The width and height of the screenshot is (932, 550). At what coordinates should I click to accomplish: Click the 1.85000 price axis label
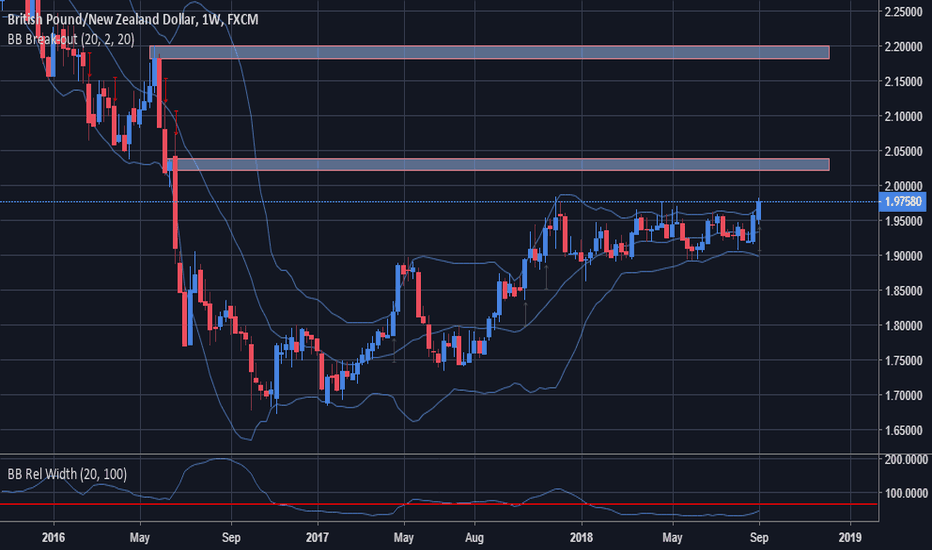(x=903, y=291)
